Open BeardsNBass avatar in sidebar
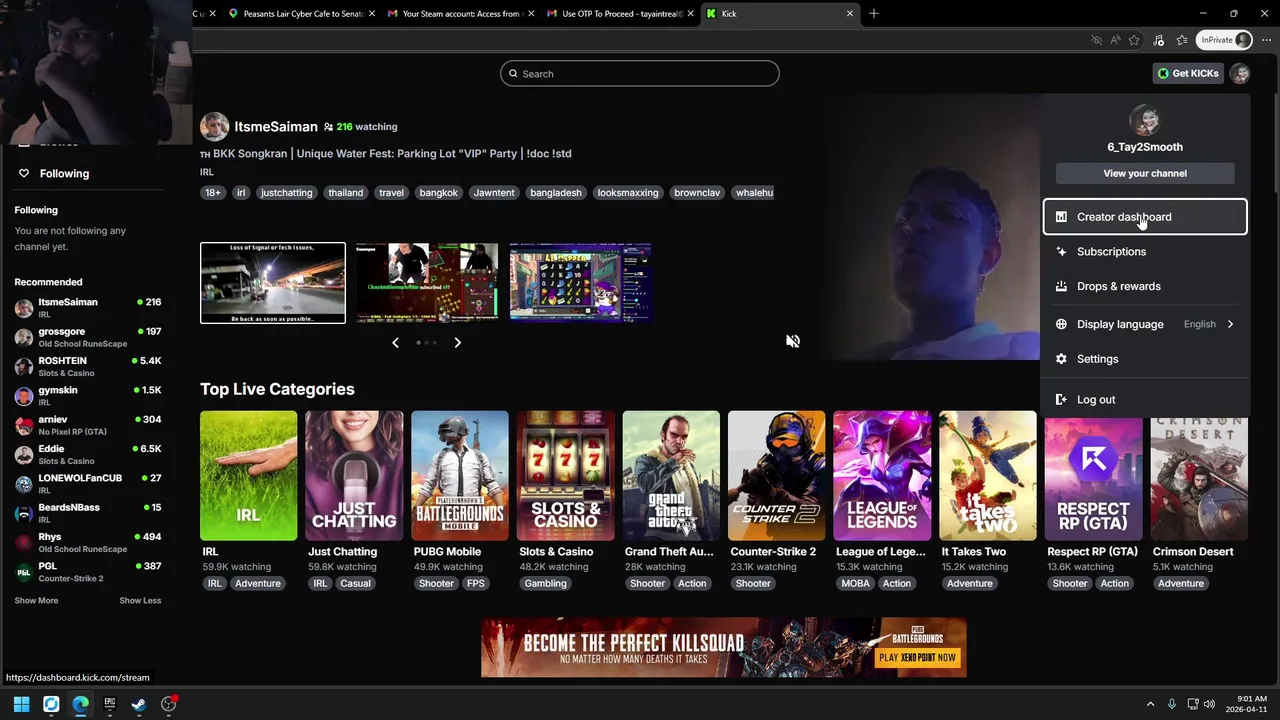The image size is (1280, 720). [x=24, y=513]
